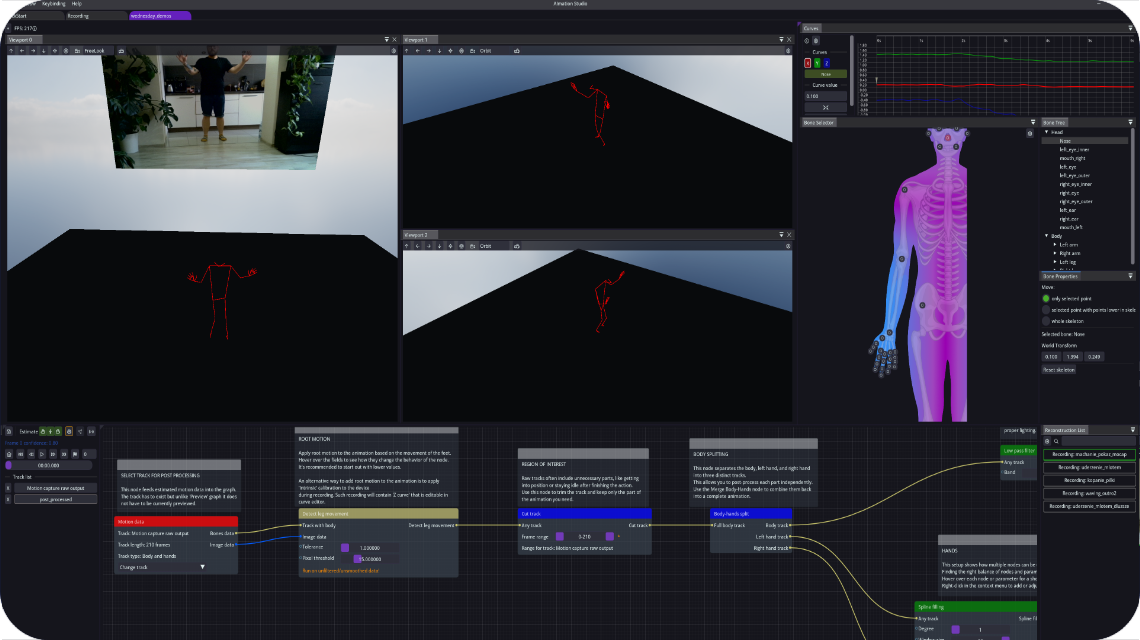The image size is (1140, 640).
Task: Click the Reconstruction list search field
Action: (x=1098, y=441)
